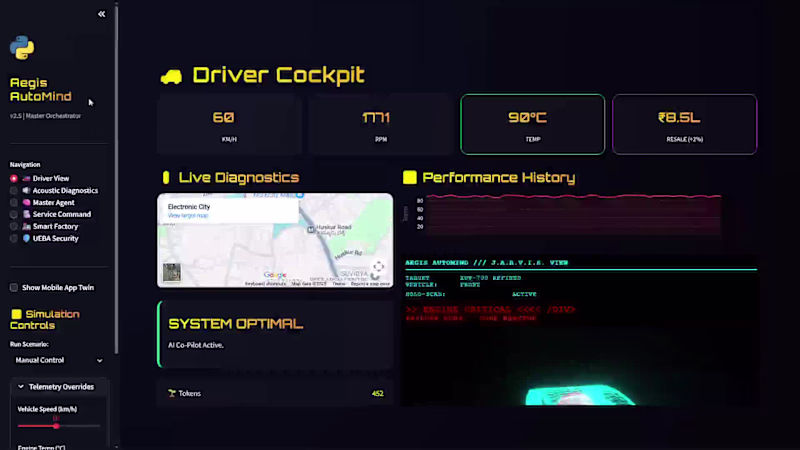Select the Master Agent radio button
800x450 pixels.
[x=14, y=203]
